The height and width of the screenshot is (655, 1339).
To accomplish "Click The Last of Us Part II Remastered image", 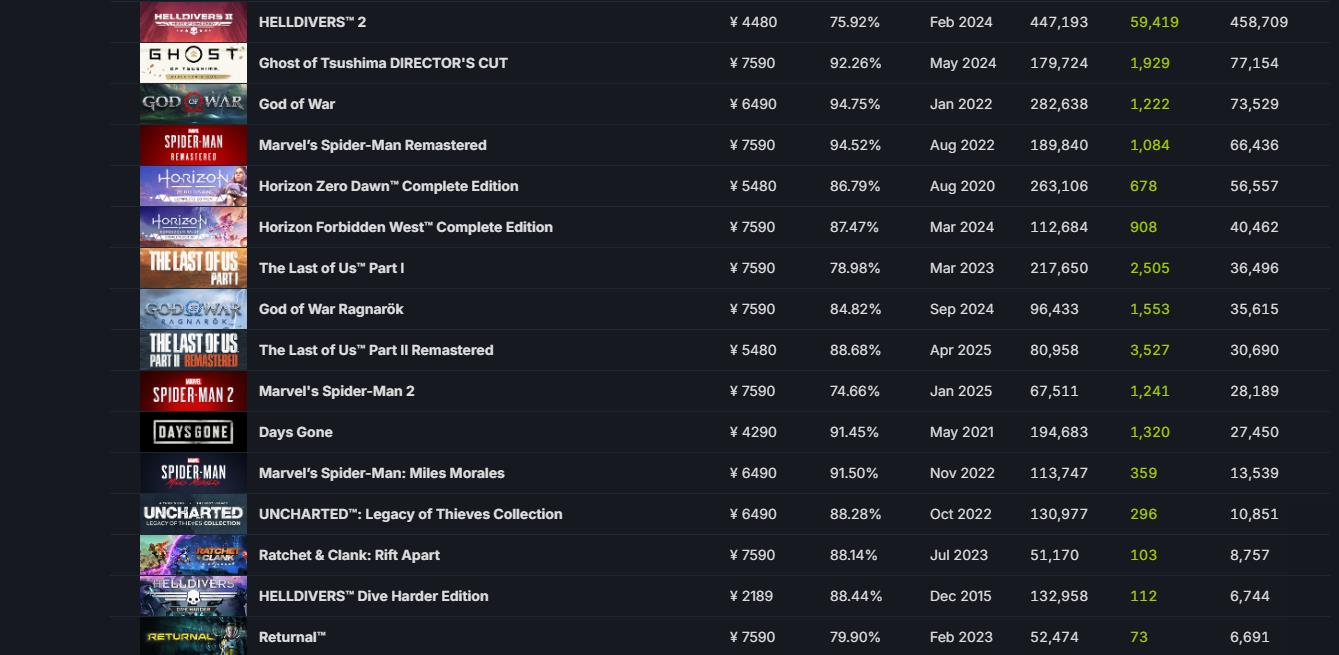I will click(193, 350).
